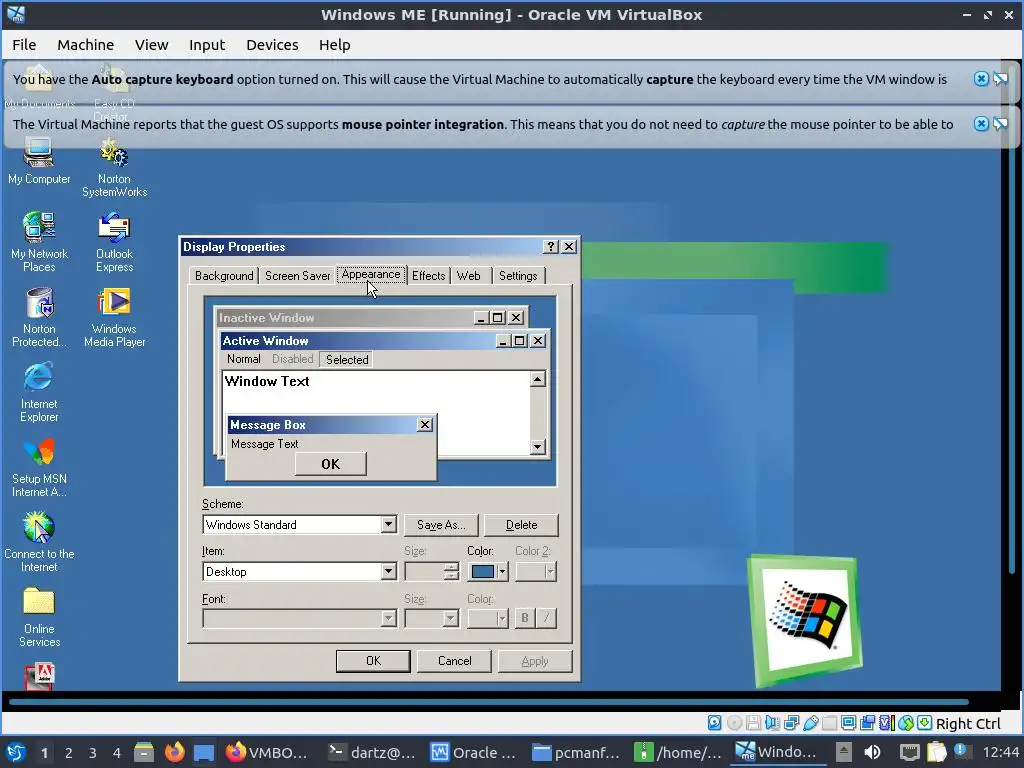Click the VirtualBox CPU virtualization status icon
This screenshot has width=1024, height=768.
886,722
